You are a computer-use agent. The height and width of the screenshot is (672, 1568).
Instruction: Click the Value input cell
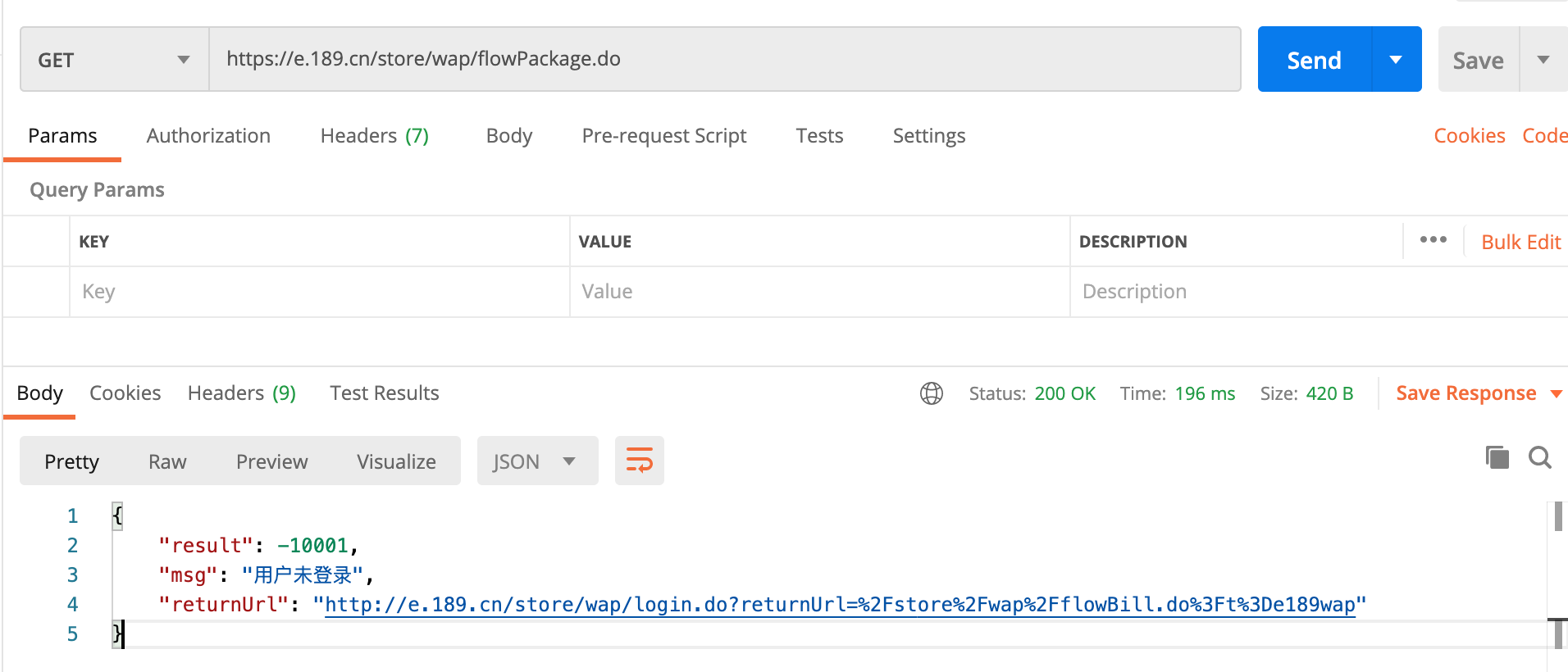coord(820,292)
